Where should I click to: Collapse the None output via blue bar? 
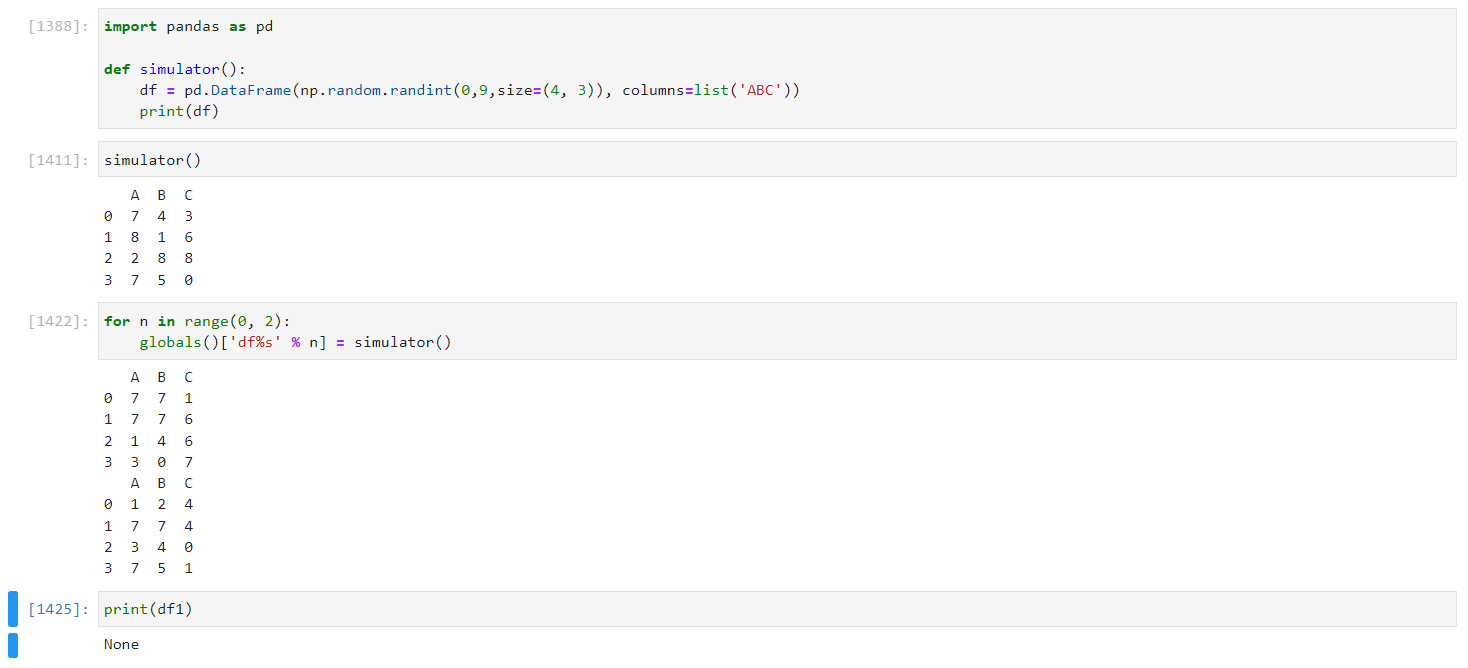[x=13, y=645]
